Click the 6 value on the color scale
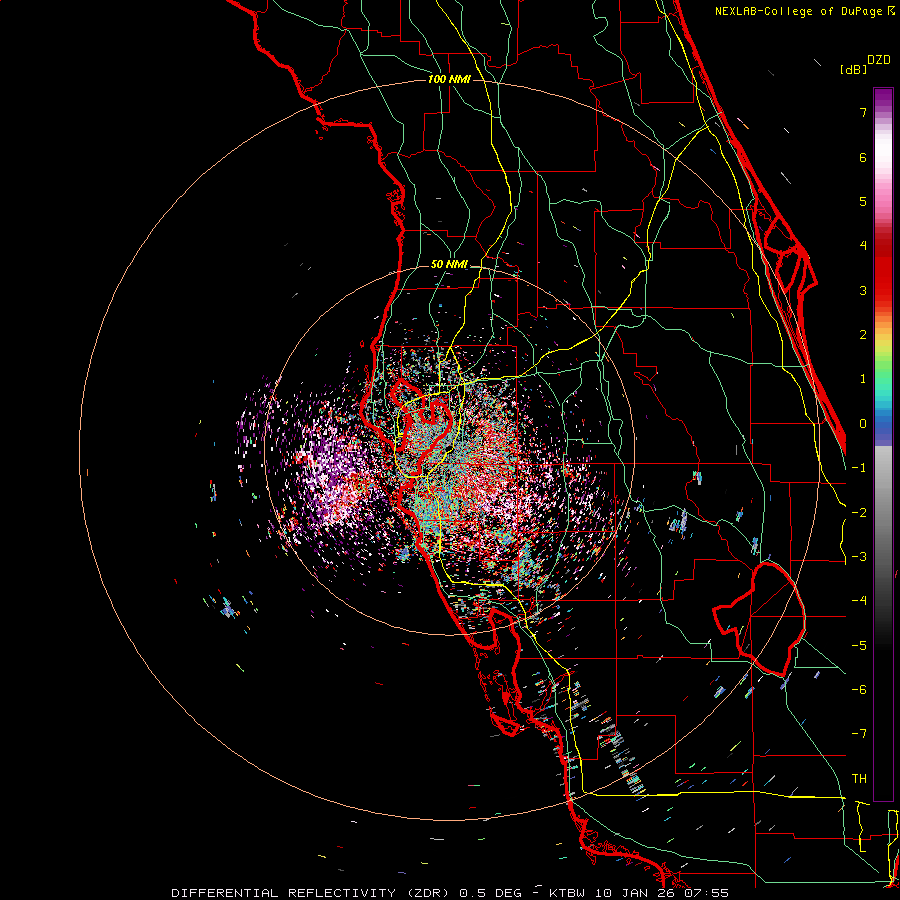 click(863, 157)
